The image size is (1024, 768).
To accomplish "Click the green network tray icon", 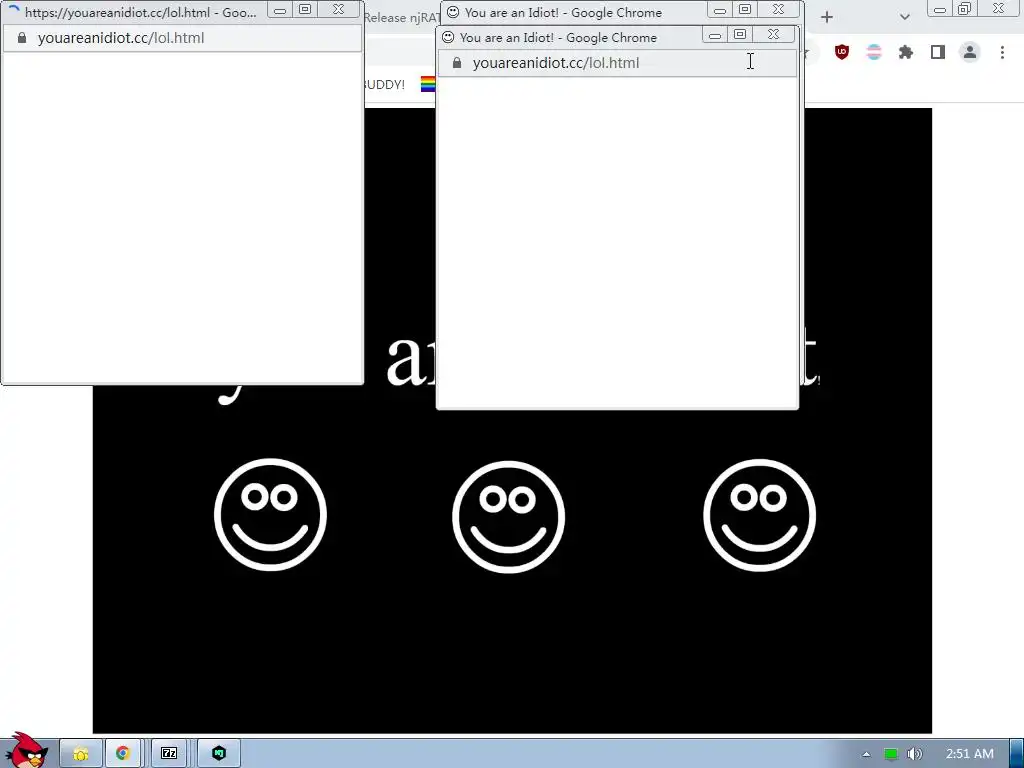I will tap(891, 754).
